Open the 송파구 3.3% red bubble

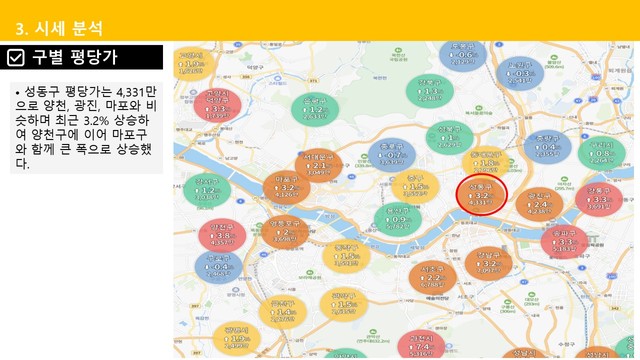(564, 242)
